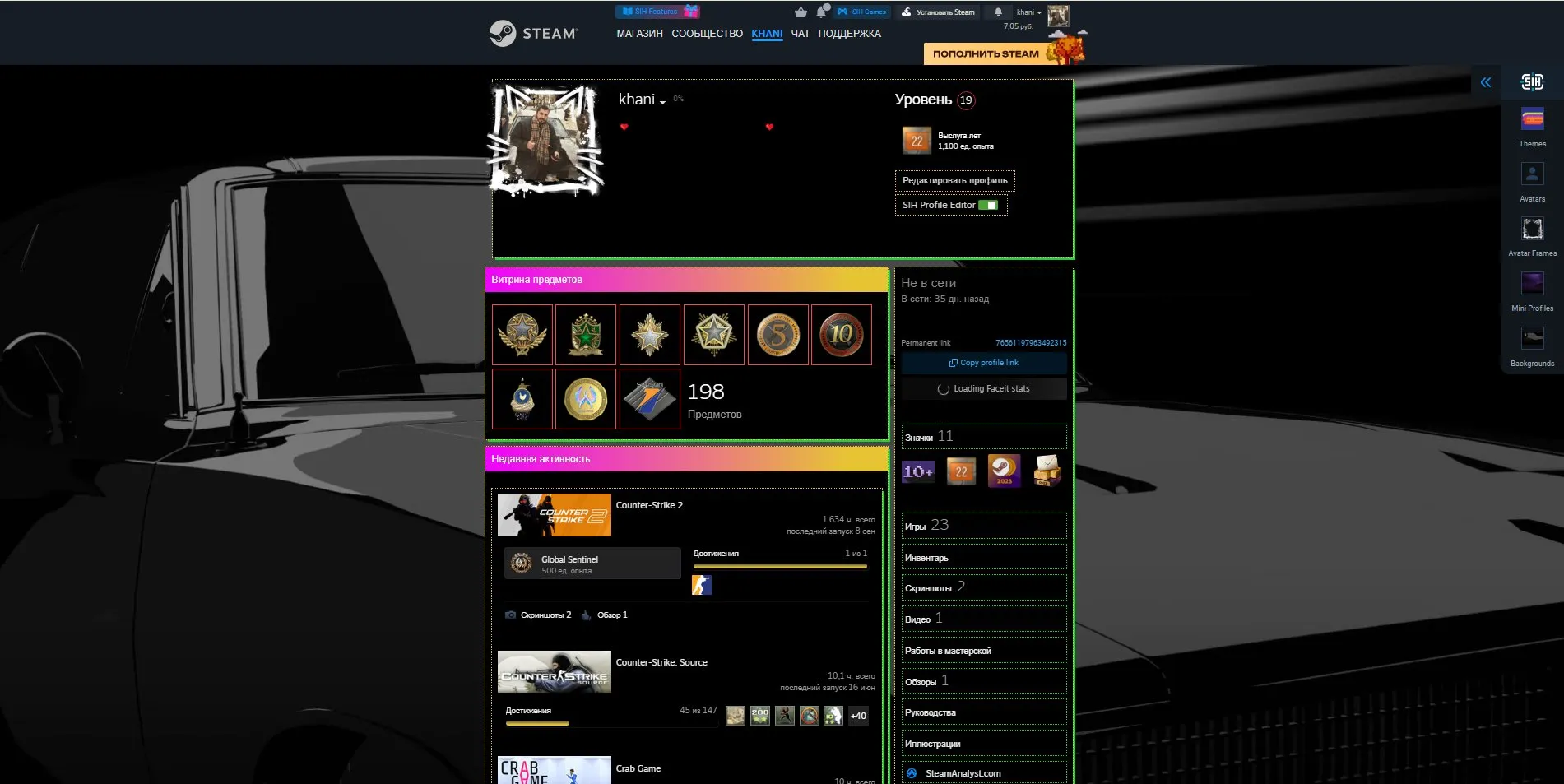Open the Инвентарь link
Image resolution: width=1564 pixels, height=784 pixels.
pyautogui.click(x=984, y=557)
